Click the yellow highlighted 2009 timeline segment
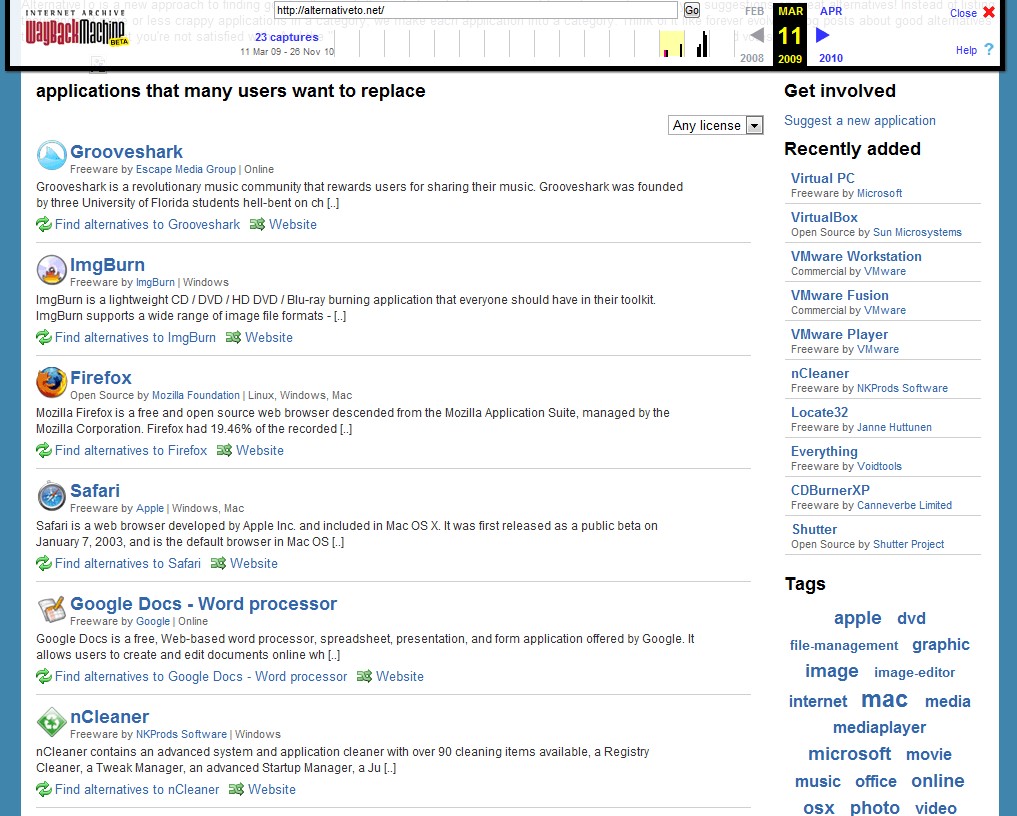Viewport: 1017px width, 816px height. 671,44
